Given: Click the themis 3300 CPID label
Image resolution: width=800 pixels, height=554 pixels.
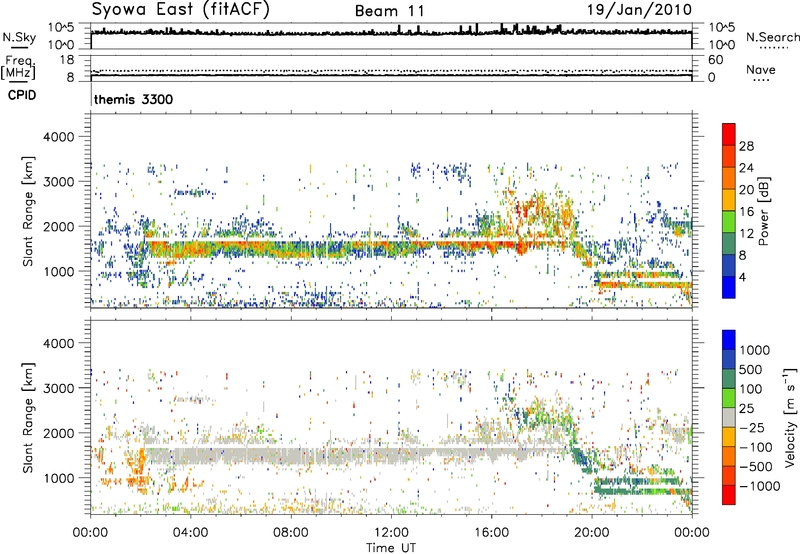Looking at the screenshot, I should [x=130, y=101].
